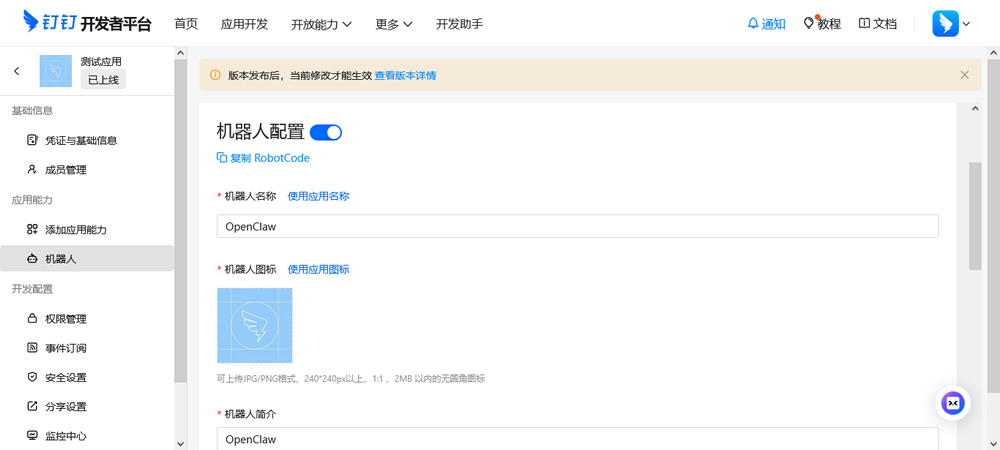Expand the 开放能力 dropdown menu
1000x450 pixels.
[x=321, y=24]
